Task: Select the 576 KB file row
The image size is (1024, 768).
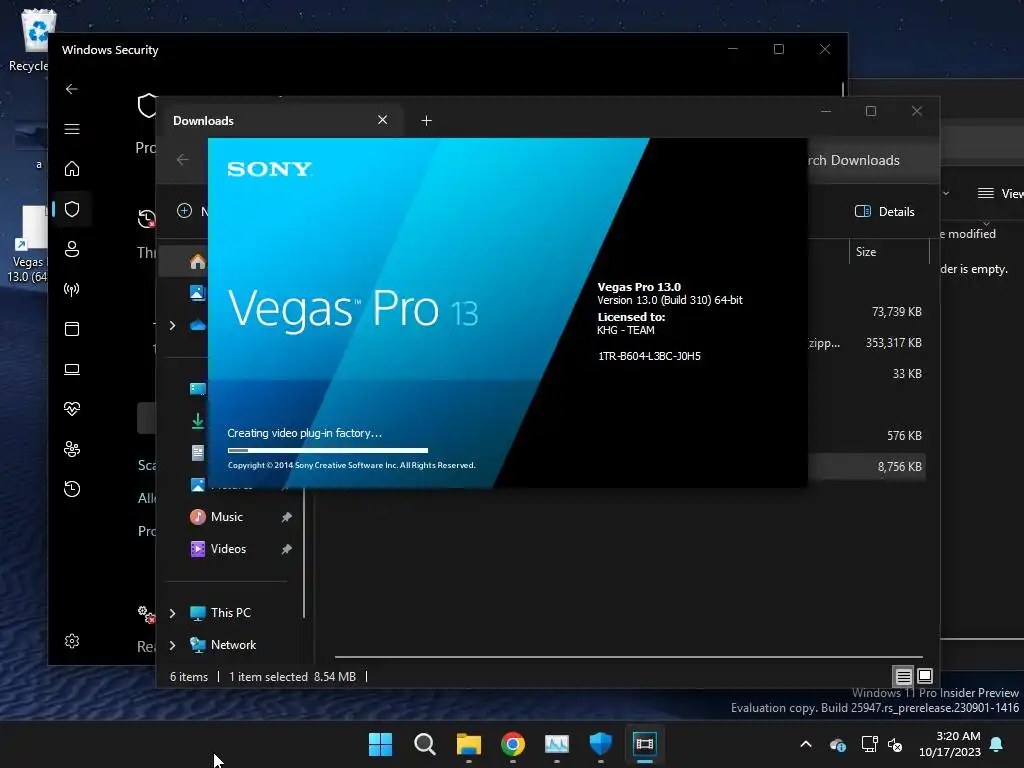Action: tap(866, 435)
